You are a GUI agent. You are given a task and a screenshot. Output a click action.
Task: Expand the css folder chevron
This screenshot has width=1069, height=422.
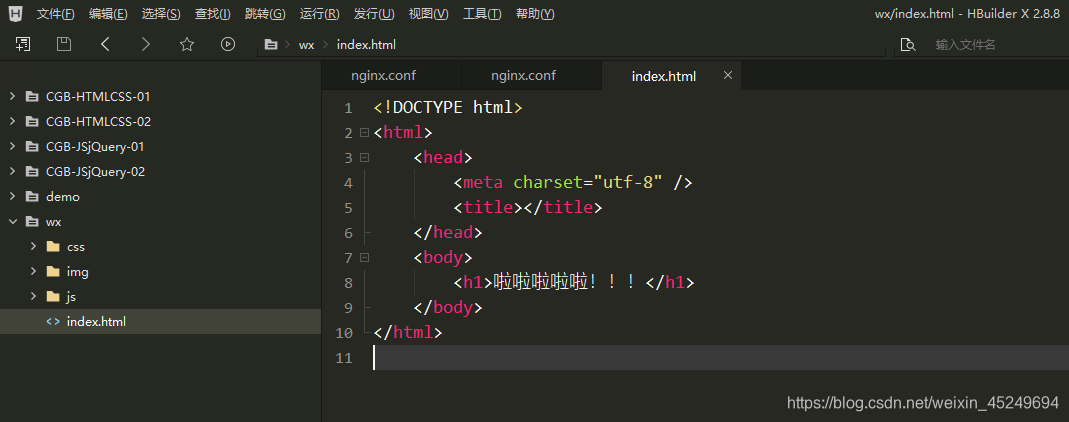click(x=33, y=247)
